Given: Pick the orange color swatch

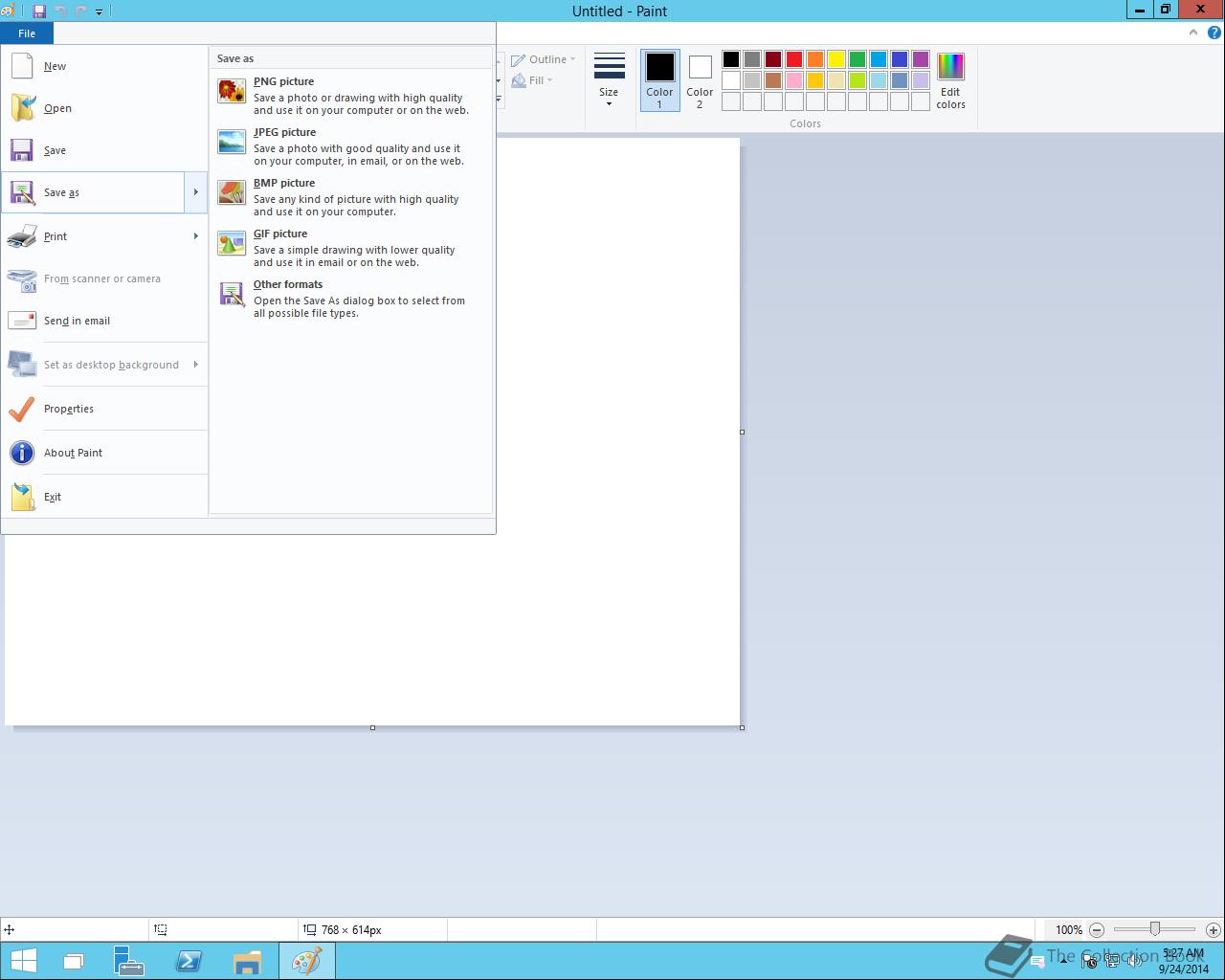Looking at the screenshot, I should (x=815, y=59).
